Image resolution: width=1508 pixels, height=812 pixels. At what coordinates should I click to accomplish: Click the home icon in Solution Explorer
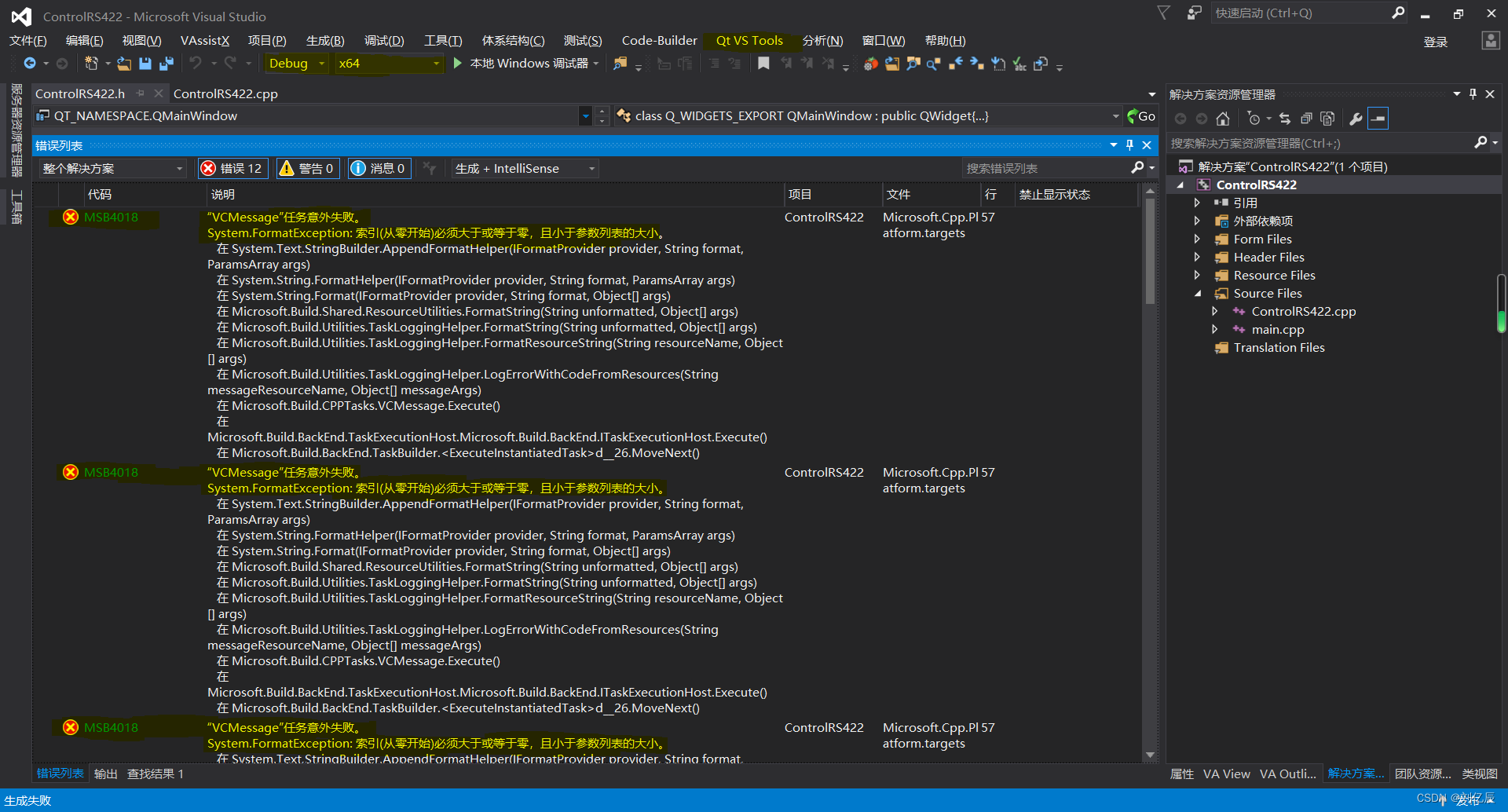click(x=1223, y=119)
